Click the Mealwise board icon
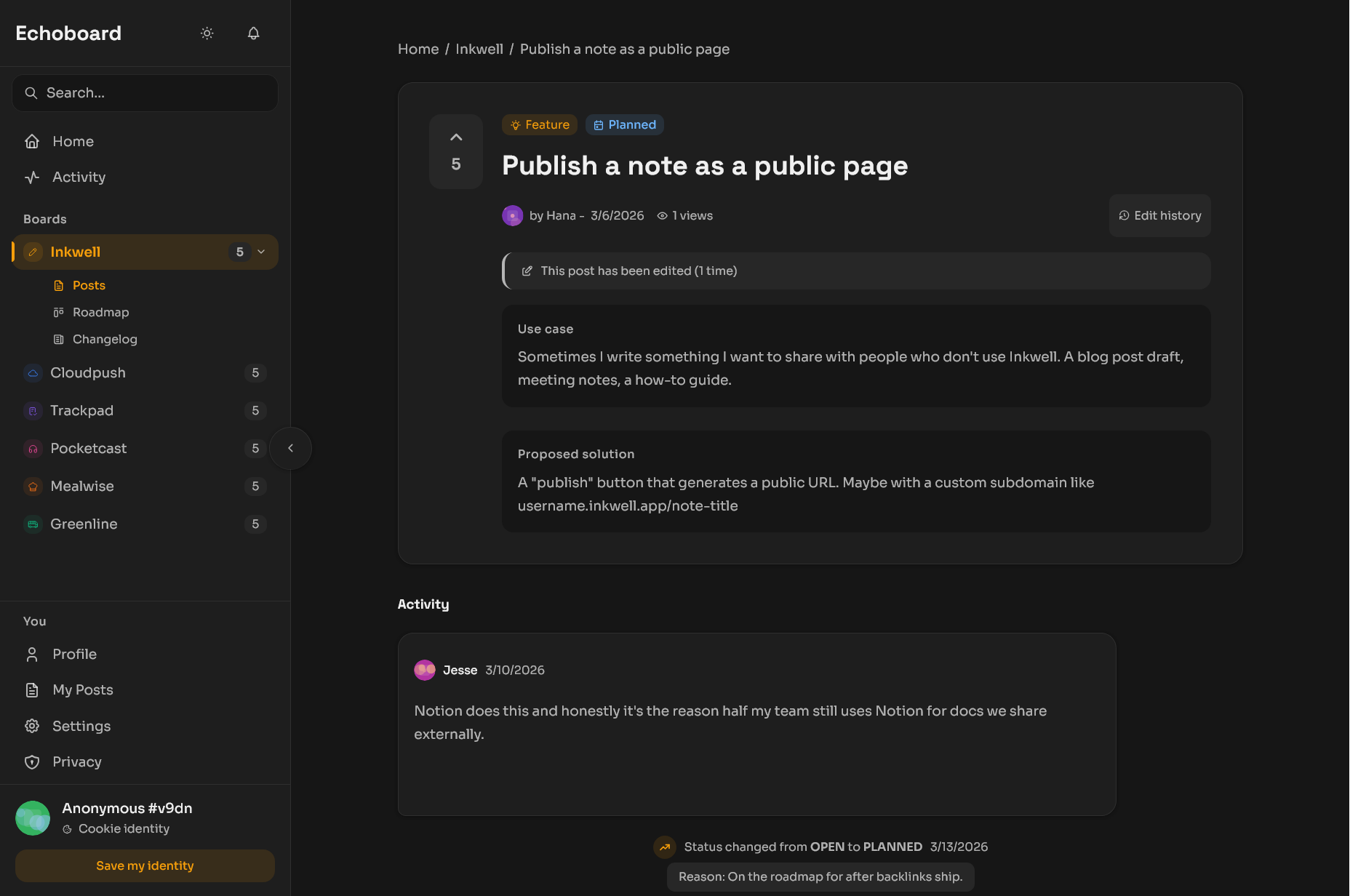The image size is (1350, 896). pyautogui.click(x=33, y=487)
